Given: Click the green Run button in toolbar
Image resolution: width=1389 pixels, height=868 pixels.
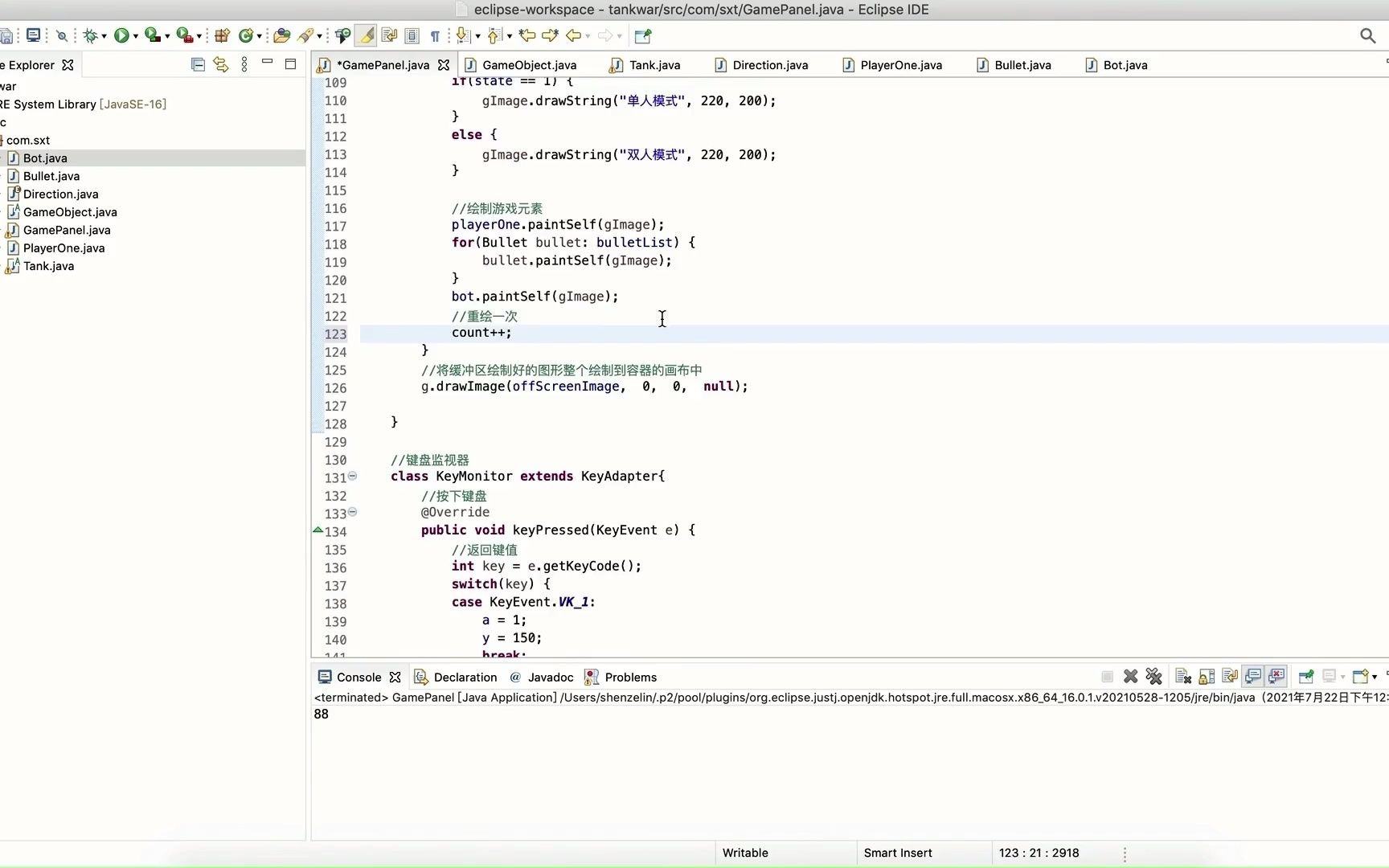Looking at the screenshot, I should pos(121,35).
